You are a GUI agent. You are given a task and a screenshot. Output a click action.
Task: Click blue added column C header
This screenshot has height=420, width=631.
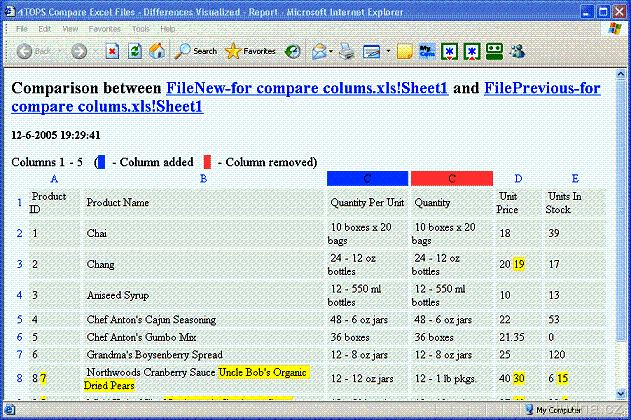pos(367,179)
